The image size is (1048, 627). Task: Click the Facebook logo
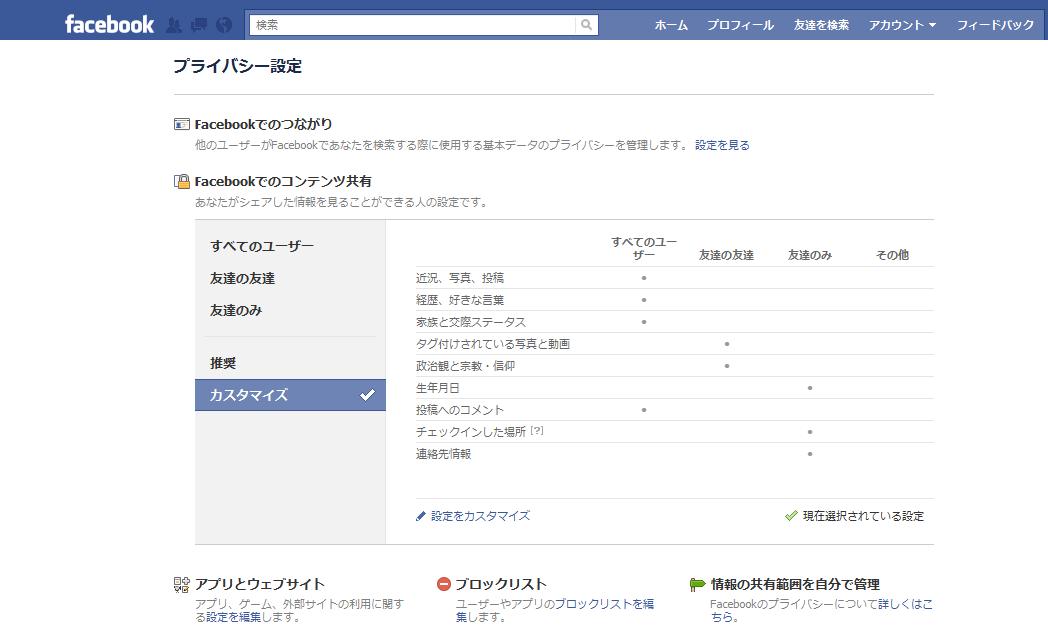click(110, 25)
